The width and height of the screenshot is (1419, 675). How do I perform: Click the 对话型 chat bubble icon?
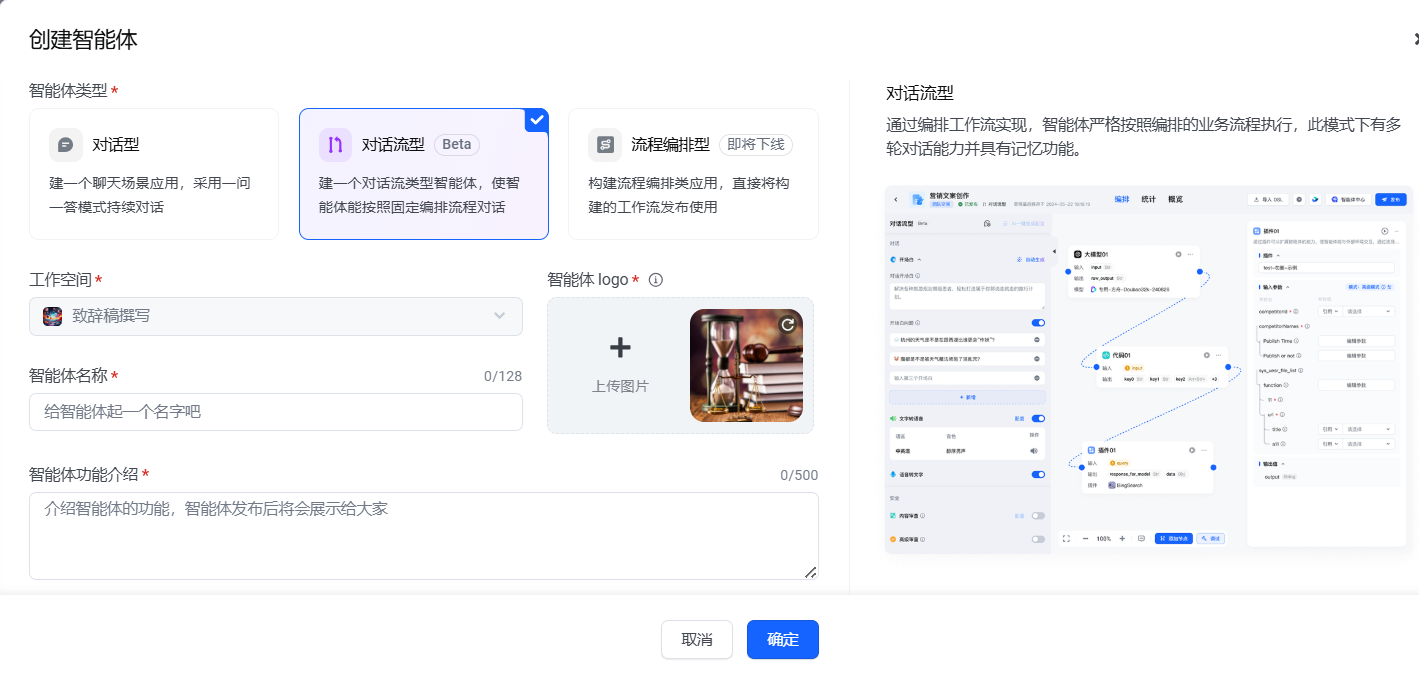[66, 145]
